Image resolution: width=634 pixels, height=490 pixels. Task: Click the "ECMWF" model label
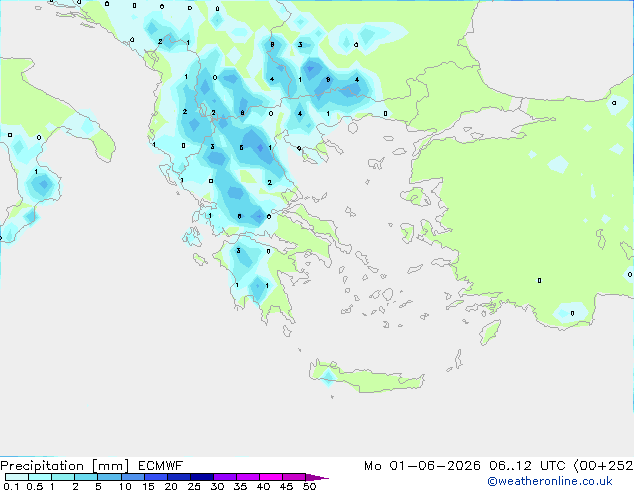click(161, 466)
